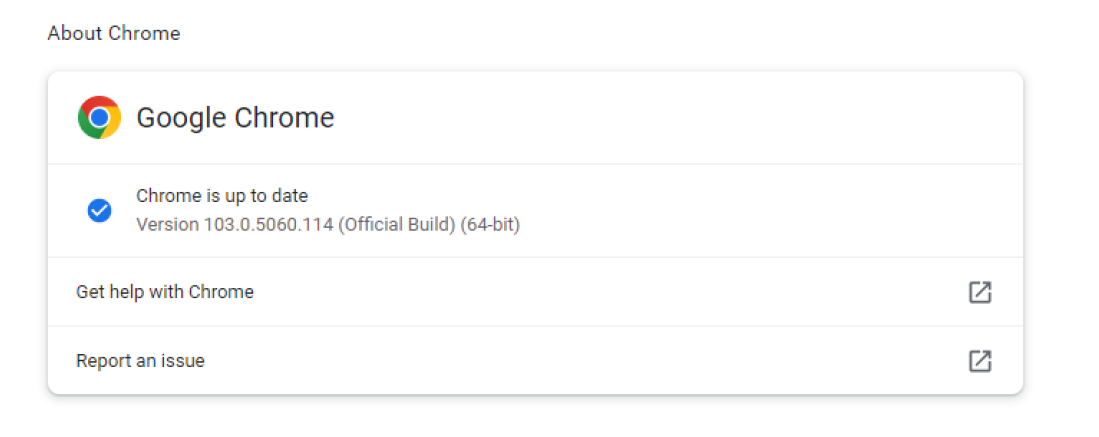Click the word "issue" in the Report row
This screenshot has width=1099, height=437.
coord(183,361)
